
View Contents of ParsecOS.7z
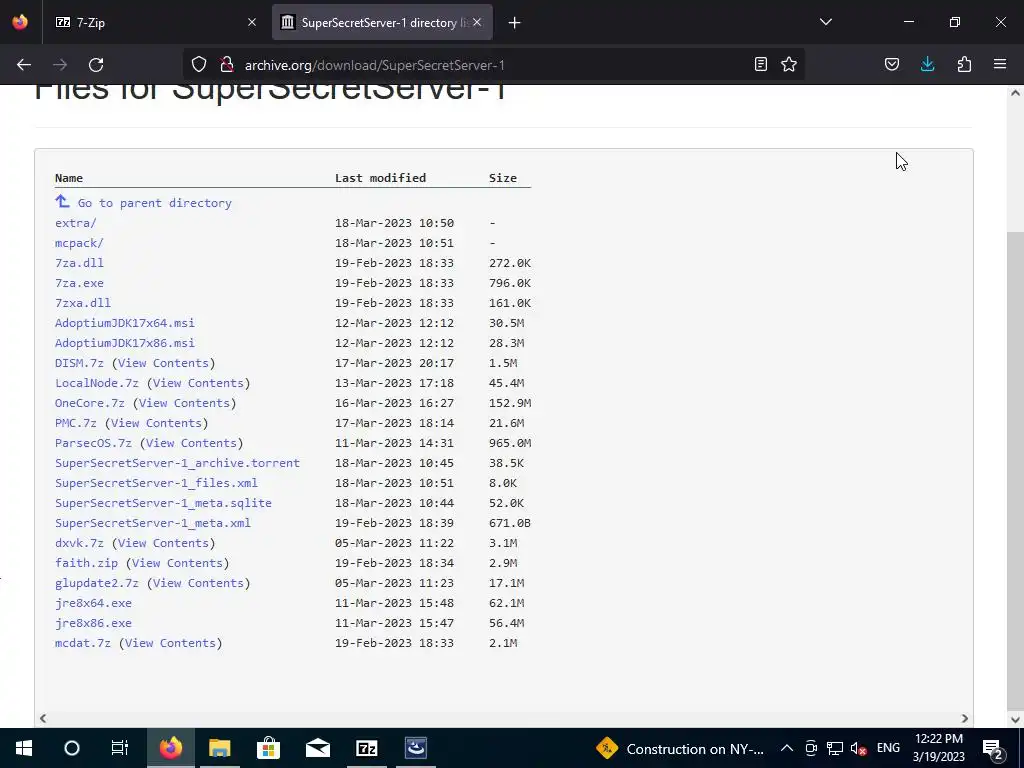coord(191,443)
